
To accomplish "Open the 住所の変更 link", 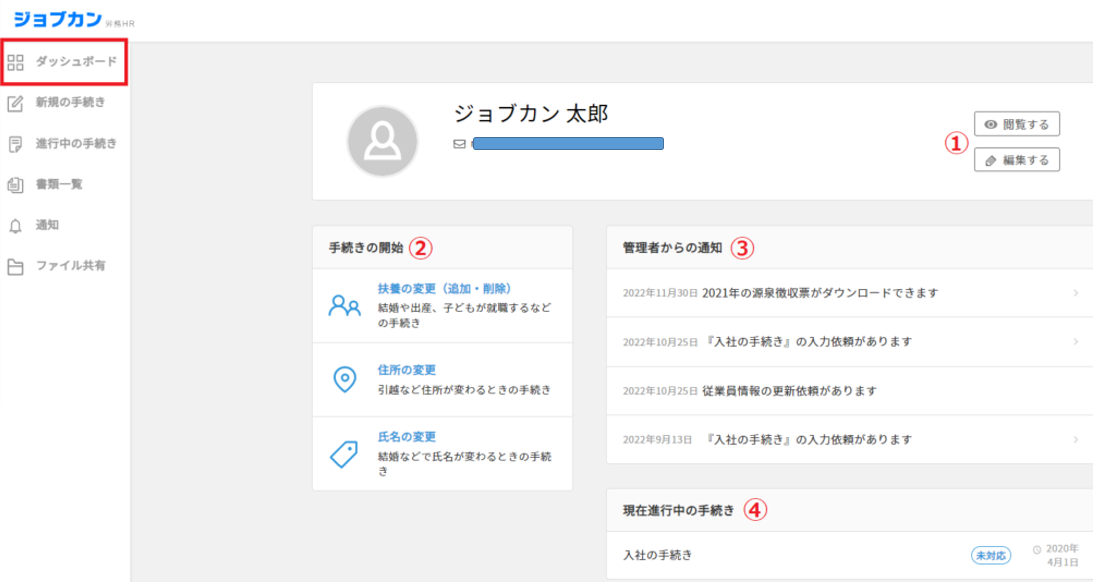I will (x=407, y=370).
